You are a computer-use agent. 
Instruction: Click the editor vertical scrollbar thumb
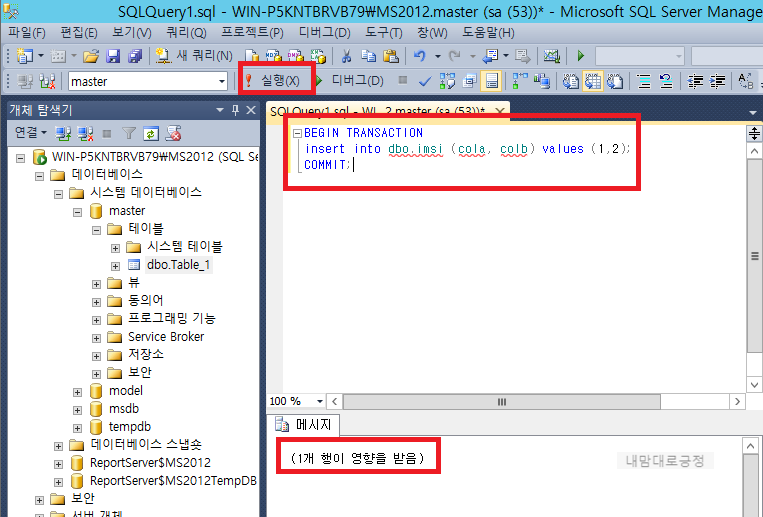pos(754,256)
